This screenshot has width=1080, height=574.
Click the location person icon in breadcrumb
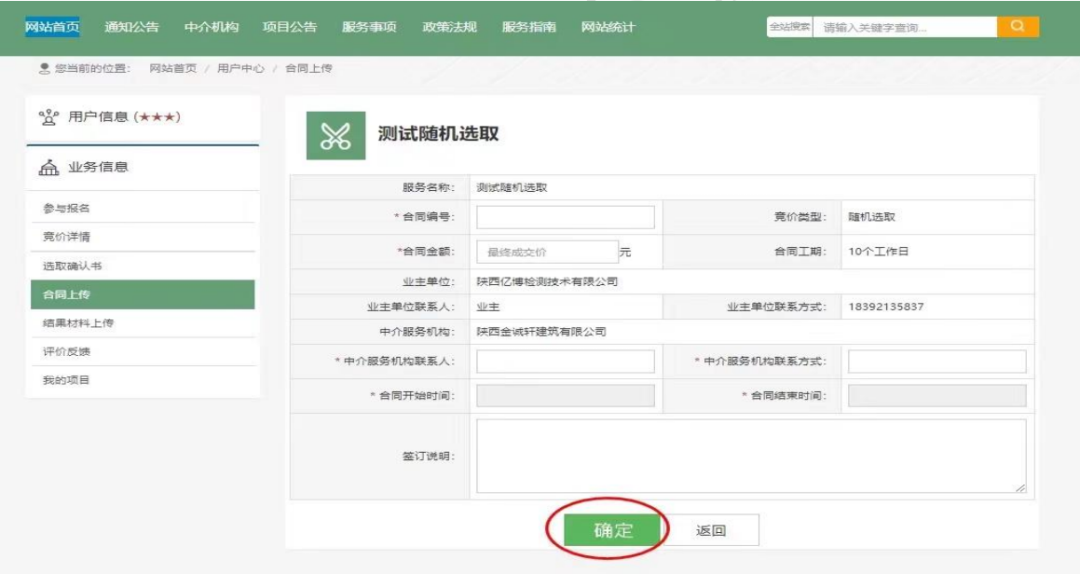coord(44,68)
